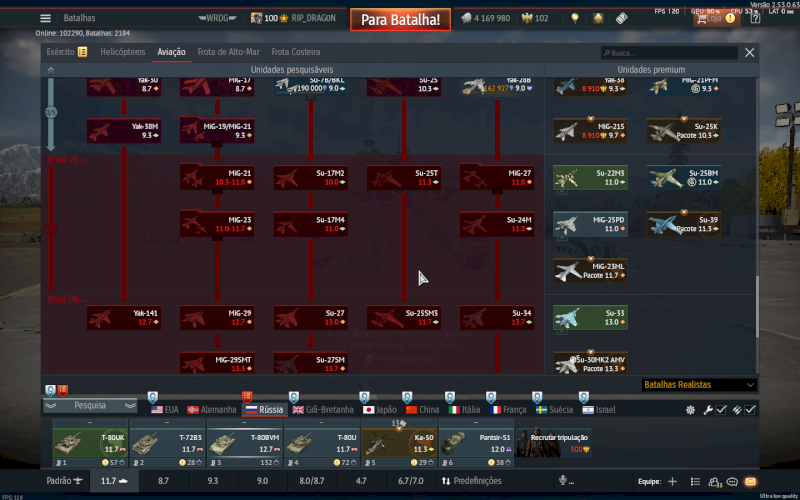Click Golden Eagles balance 102

coord(535,18)
